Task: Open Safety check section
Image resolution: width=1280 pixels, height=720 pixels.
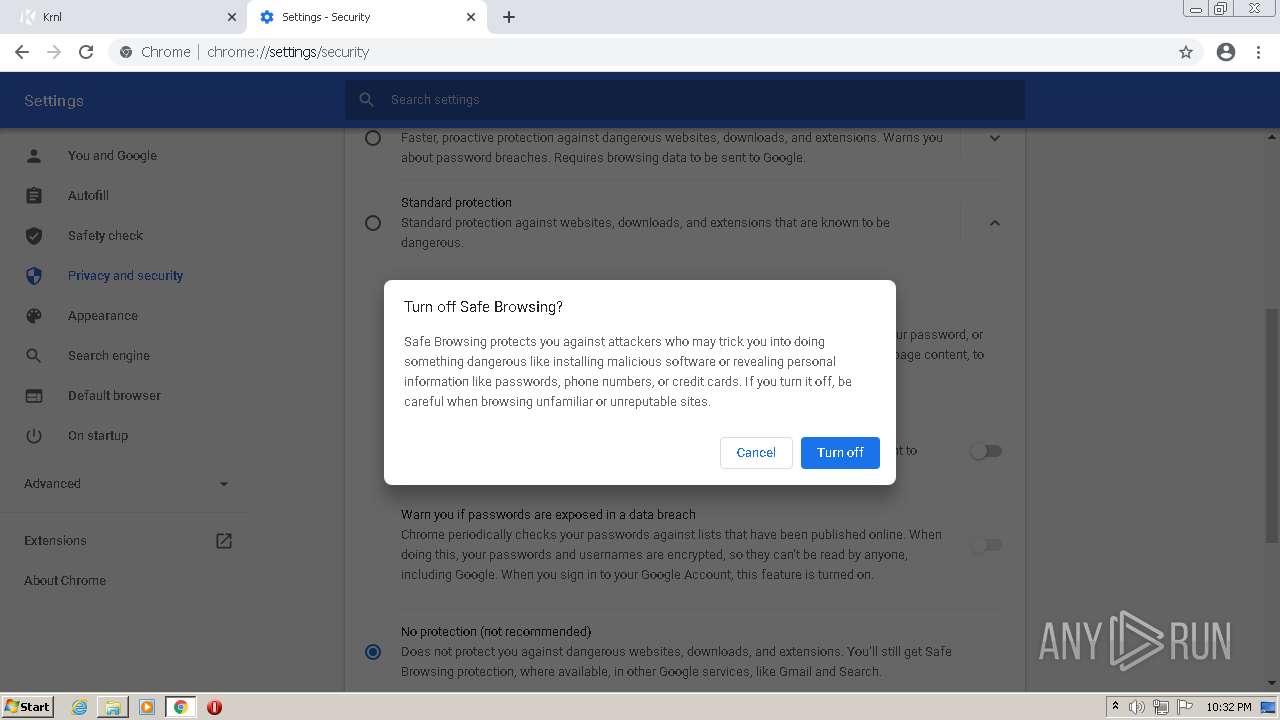Action: click(105, 235)
